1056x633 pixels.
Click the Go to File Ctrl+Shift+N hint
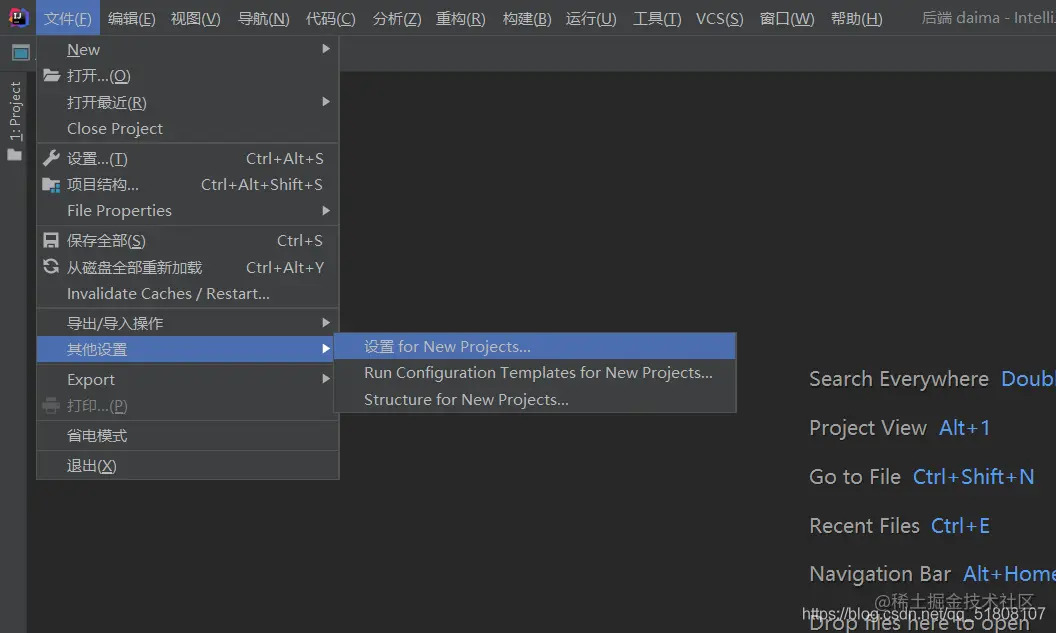pyautogui.click(x=921, y=477)
